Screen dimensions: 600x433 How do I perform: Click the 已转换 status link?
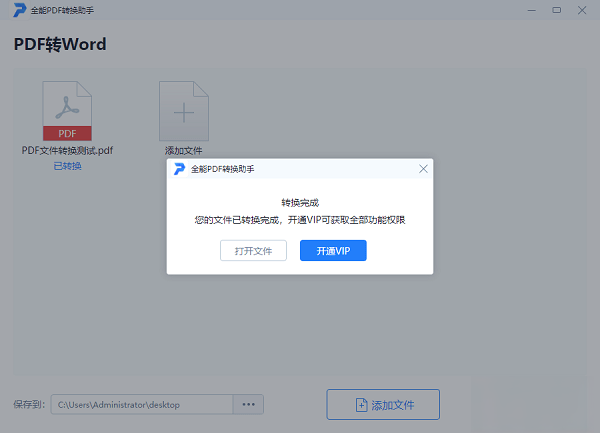pos(67,166)
